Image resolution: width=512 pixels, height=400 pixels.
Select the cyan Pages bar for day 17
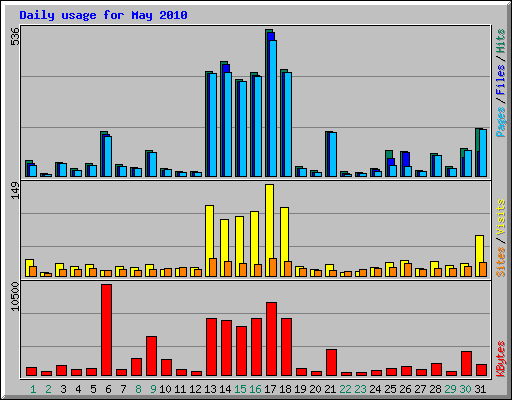273,108
